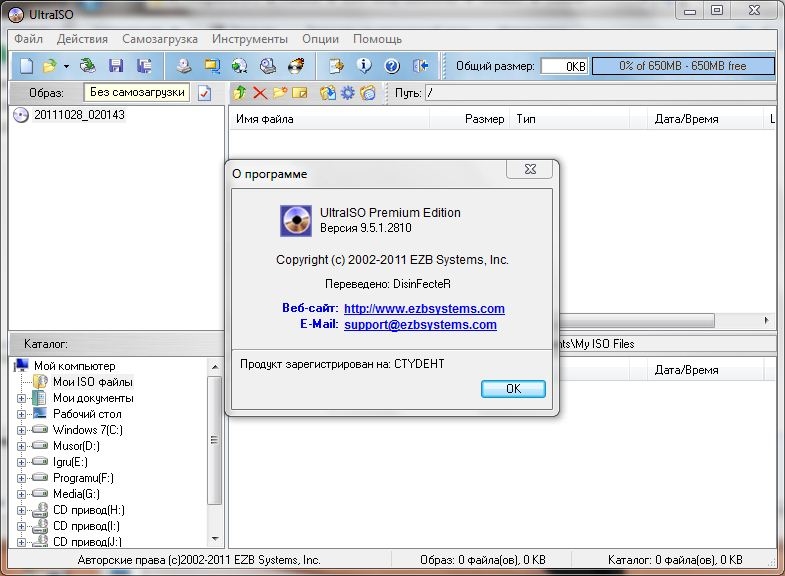
Task: Click the Burn CD image flame icon
Action: pyautogui.click(x=297, y=66)
